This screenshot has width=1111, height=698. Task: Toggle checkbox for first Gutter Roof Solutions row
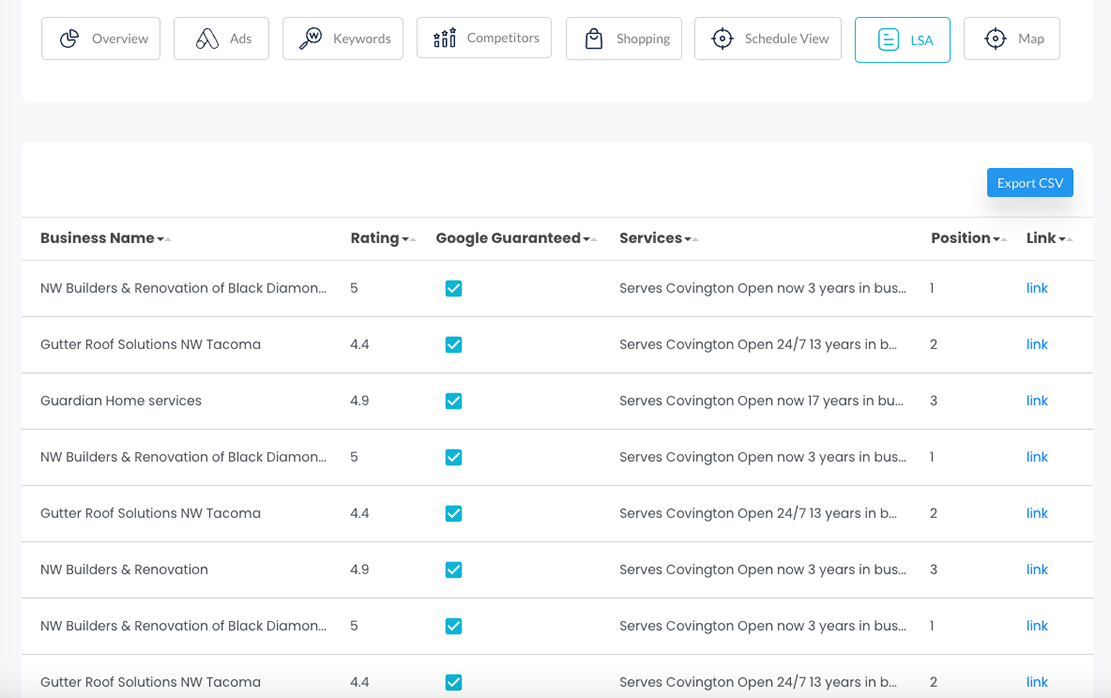coord(453,344)
